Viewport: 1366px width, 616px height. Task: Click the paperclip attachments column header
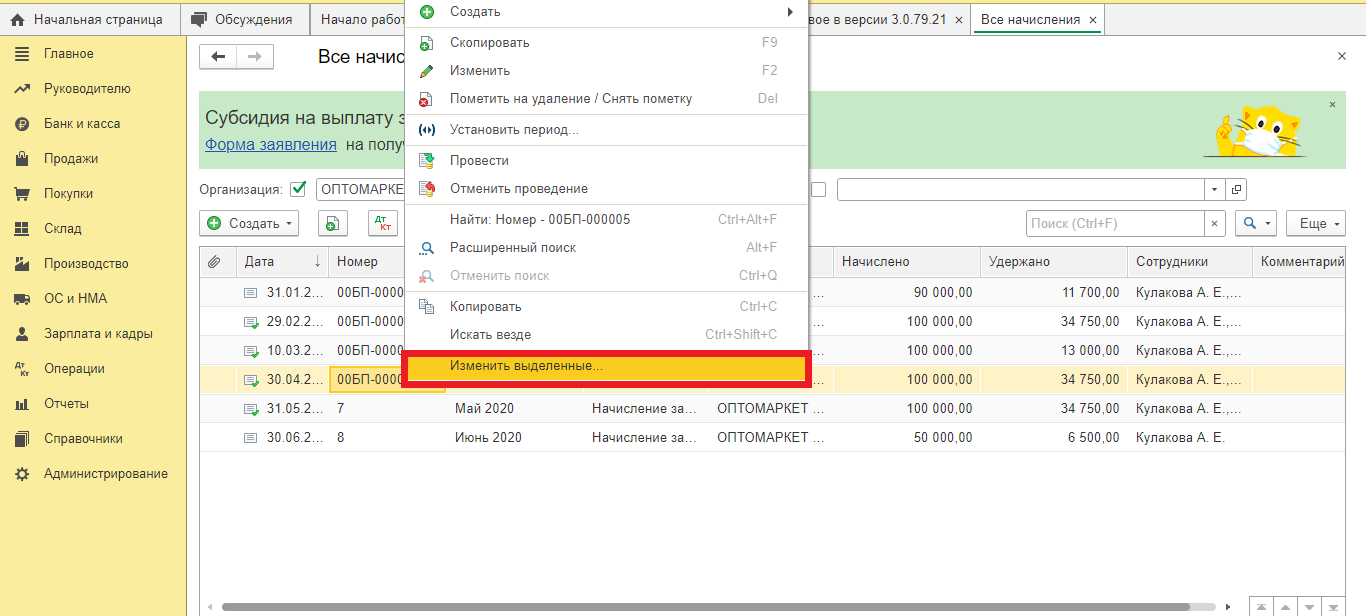click(214, 262)
